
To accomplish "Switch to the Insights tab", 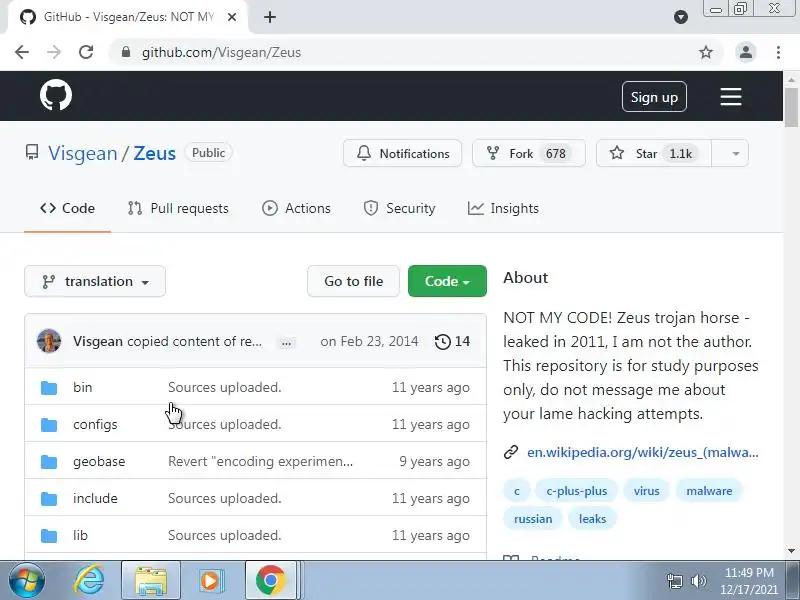I will (x=503, y=209).
